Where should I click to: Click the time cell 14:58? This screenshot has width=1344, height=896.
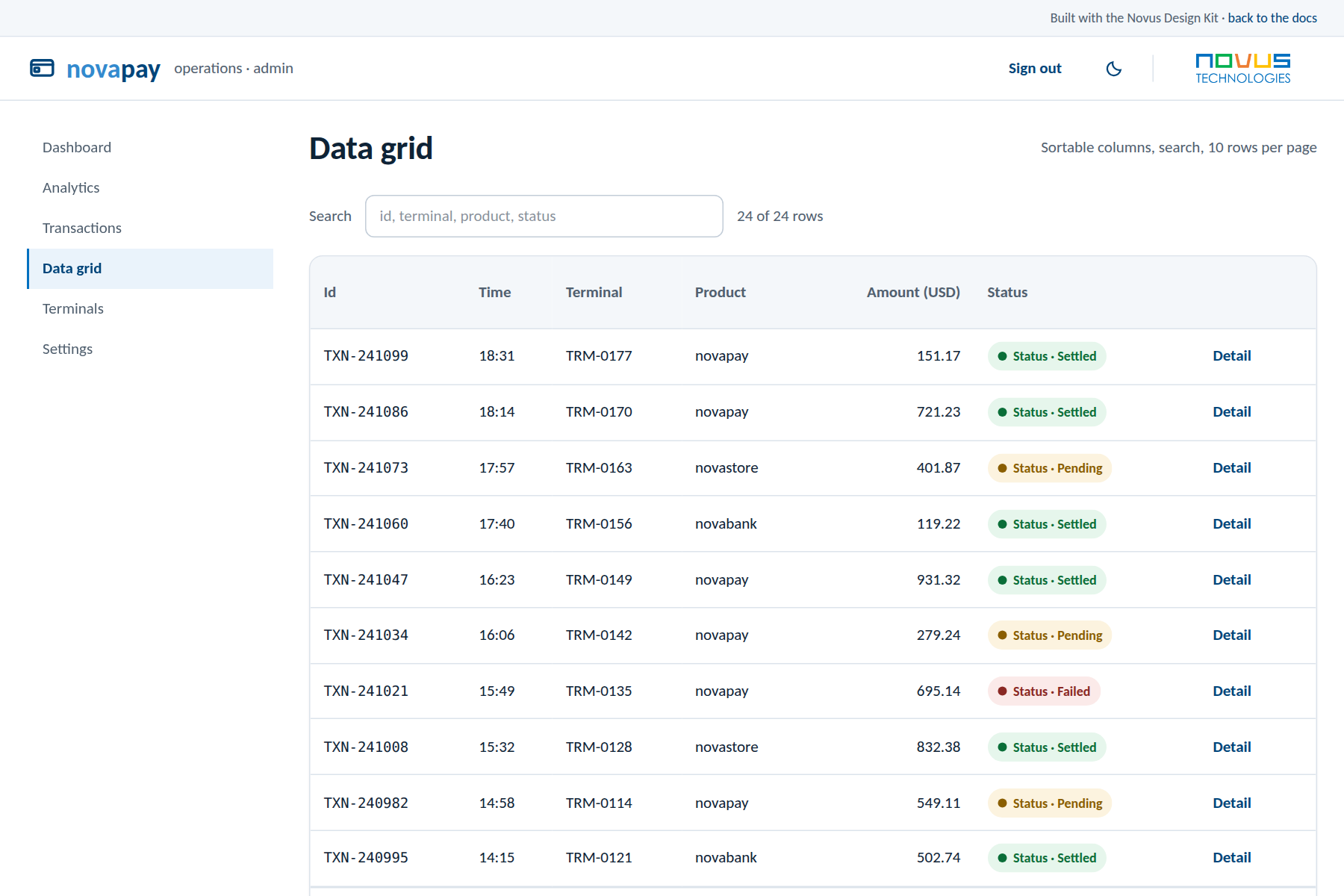[497, 803]
